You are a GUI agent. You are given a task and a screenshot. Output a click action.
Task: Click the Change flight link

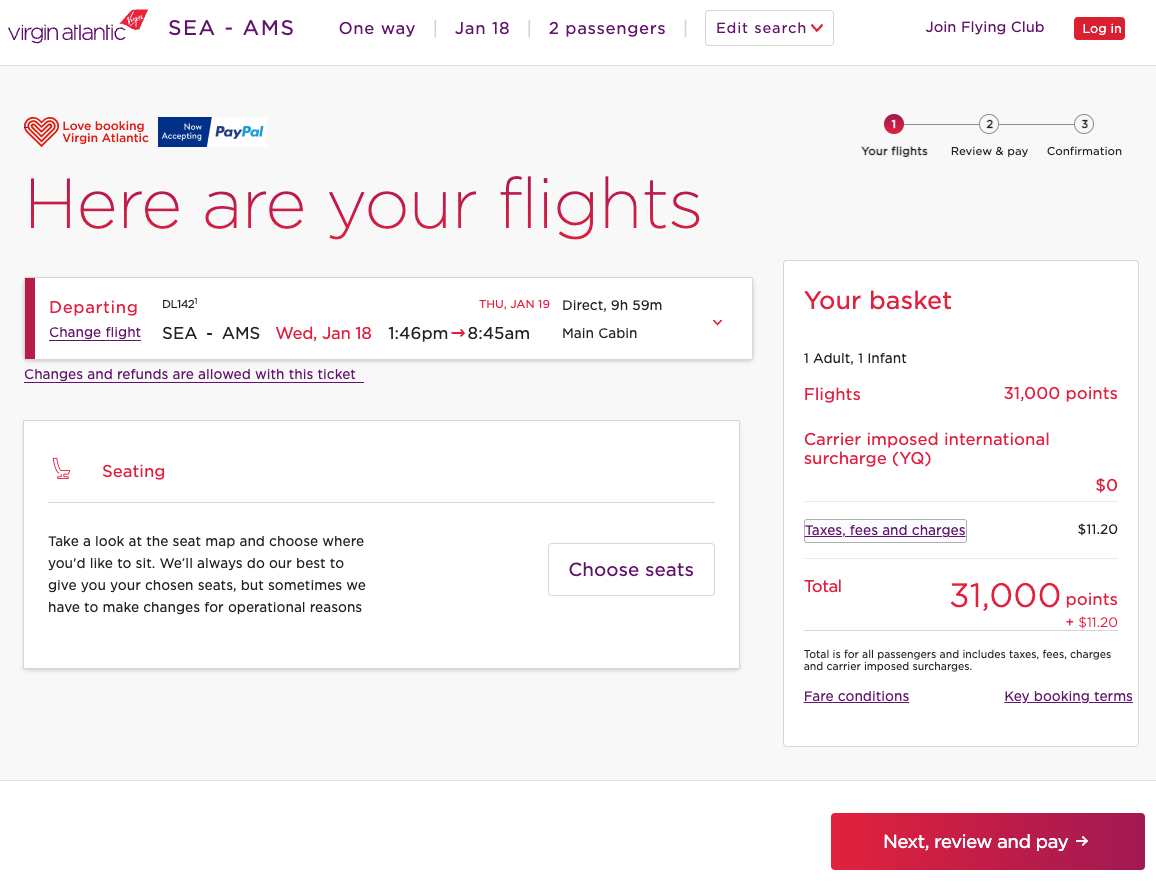click(x=95, y=333)
